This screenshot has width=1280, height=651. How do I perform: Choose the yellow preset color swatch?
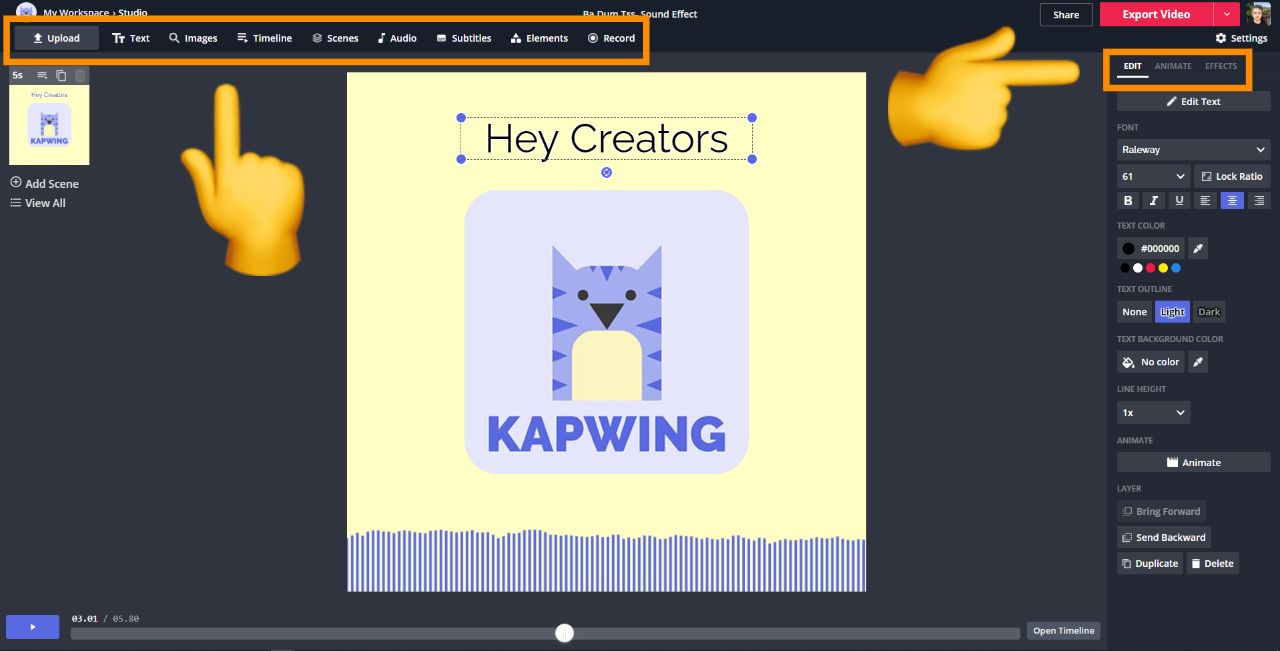(1163, 268)
